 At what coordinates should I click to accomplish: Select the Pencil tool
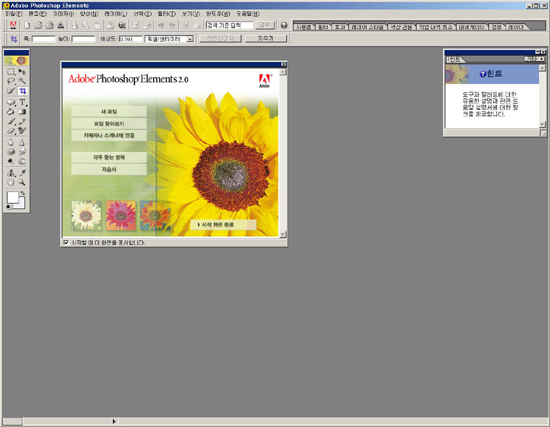pos(22,122)
